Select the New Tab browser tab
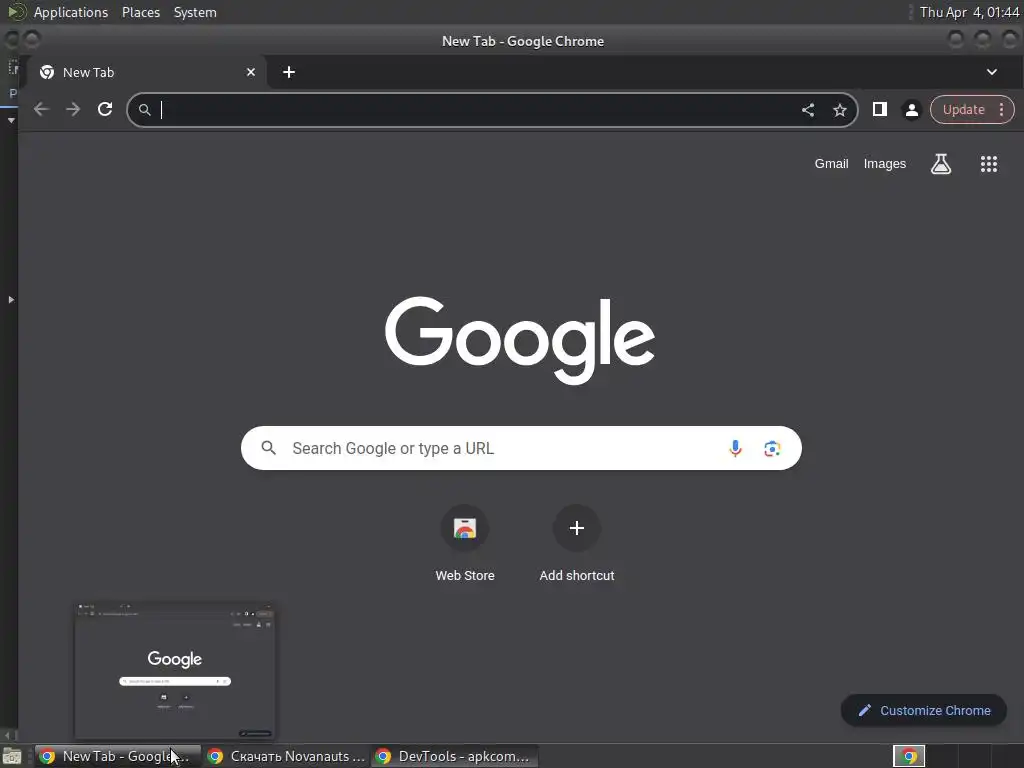 [x=147, y=72]
